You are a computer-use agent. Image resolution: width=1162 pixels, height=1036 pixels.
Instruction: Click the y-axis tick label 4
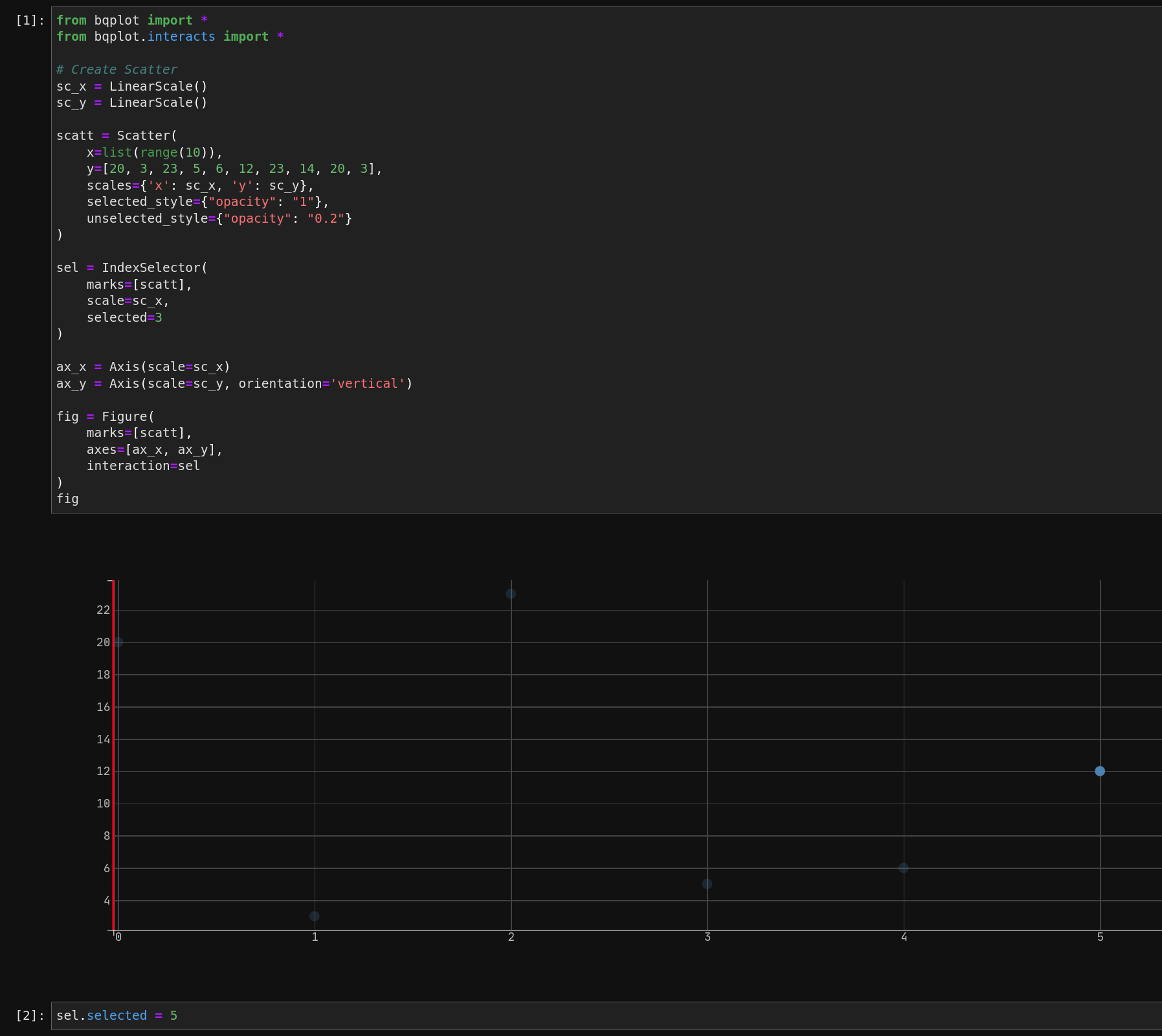pos(107,901)
